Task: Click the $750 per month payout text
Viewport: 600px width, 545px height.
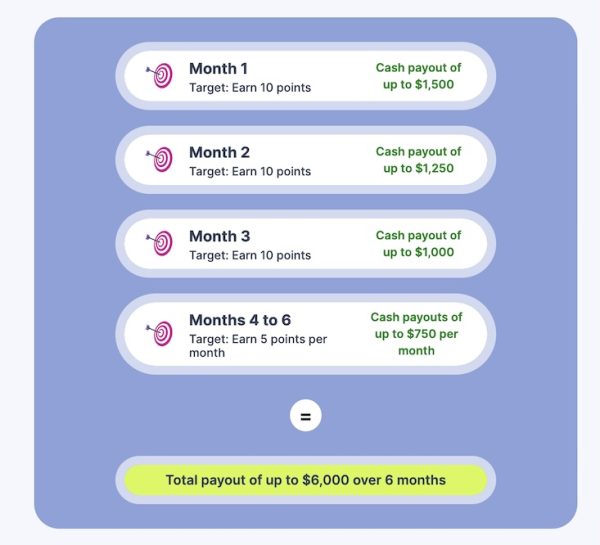Action: [x=416, y=334]
